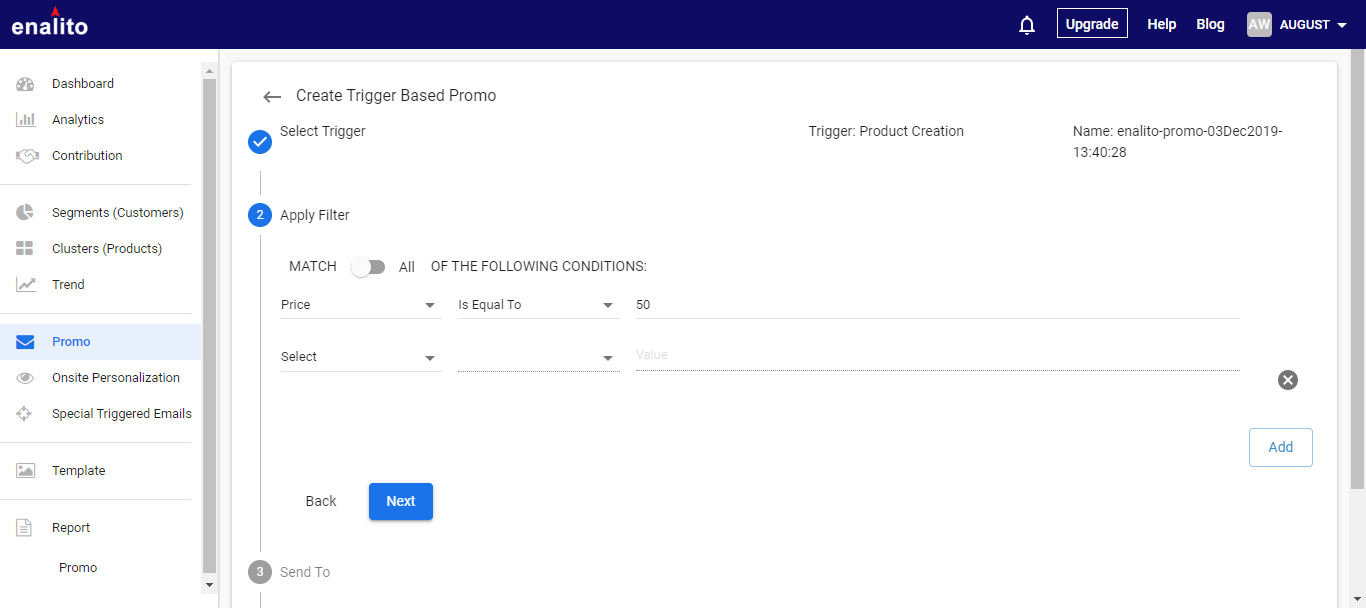Open the Price field dropdown
The image size is (1366, 608).
point(361,305)
